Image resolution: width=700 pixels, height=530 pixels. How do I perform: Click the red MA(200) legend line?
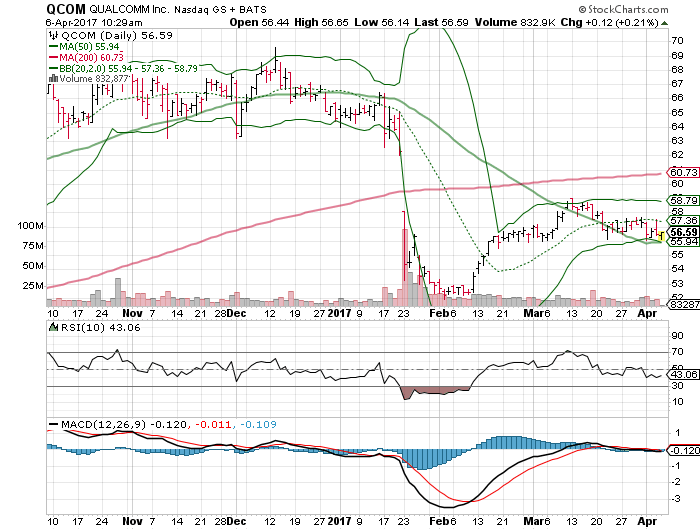pos(53,57)
